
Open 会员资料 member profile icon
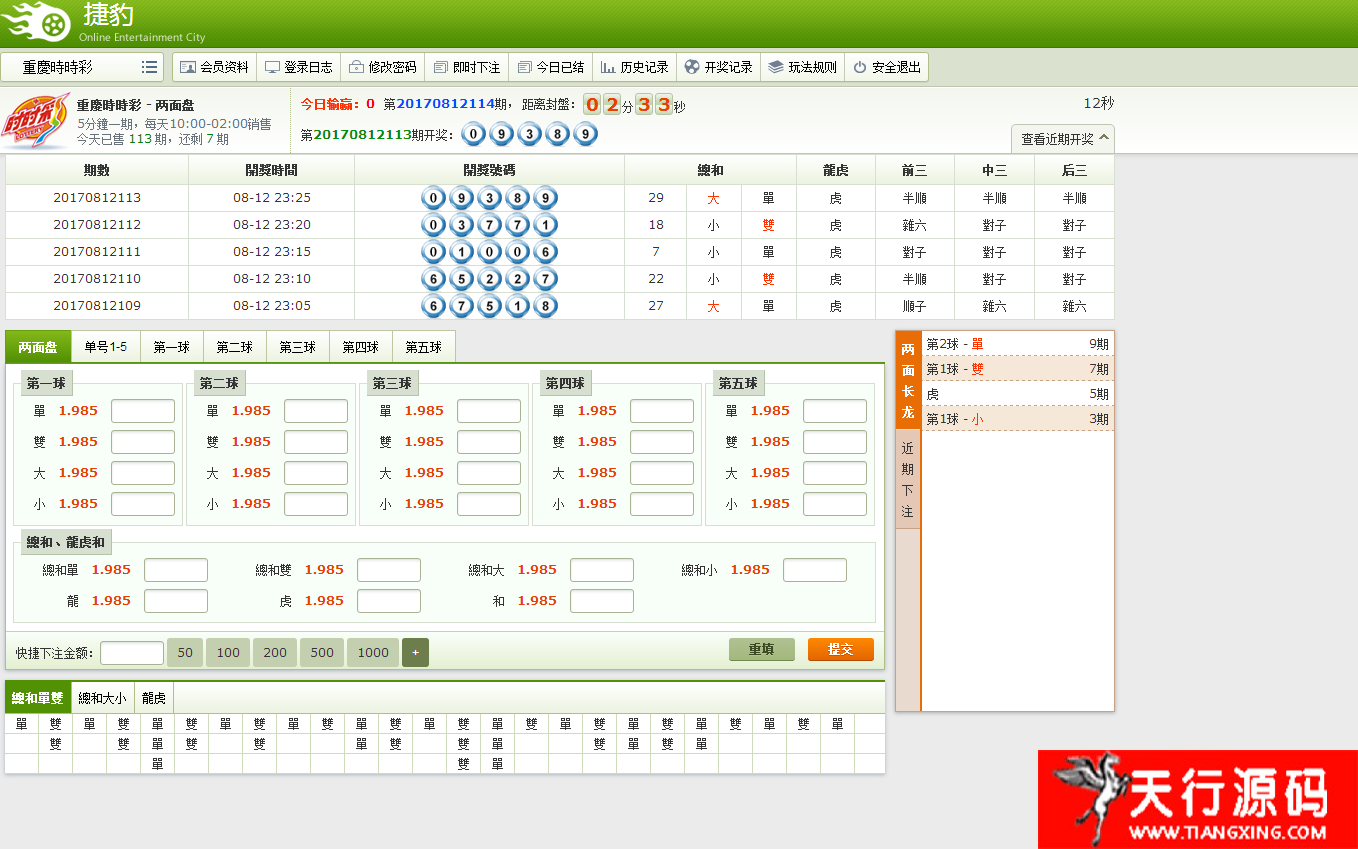tap(188, 67)
